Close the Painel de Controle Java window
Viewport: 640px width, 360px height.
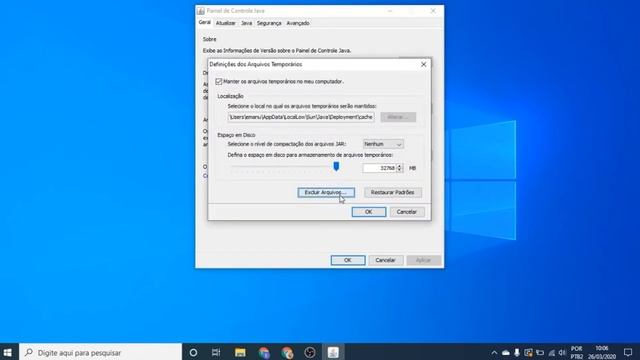(433, 11)
